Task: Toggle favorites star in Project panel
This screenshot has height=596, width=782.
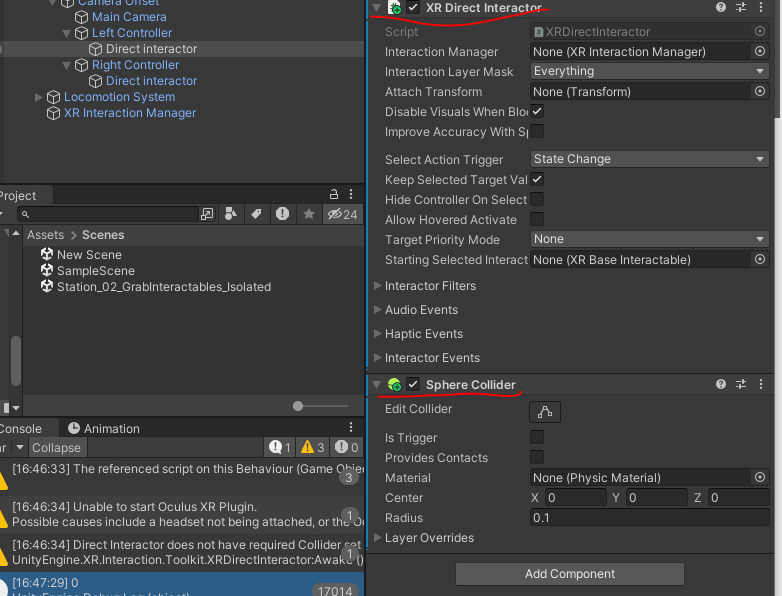Action: coord(309,214)
